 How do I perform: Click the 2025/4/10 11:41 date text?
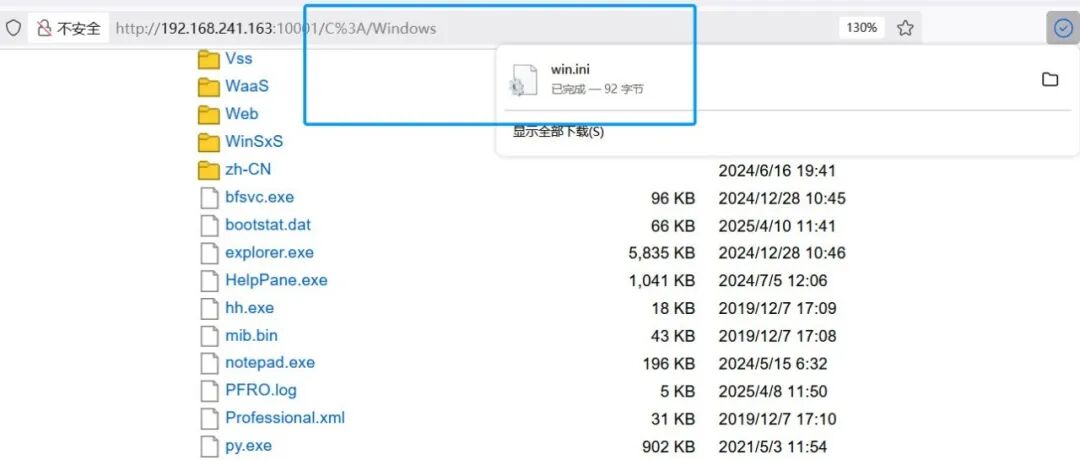[777, 225]
